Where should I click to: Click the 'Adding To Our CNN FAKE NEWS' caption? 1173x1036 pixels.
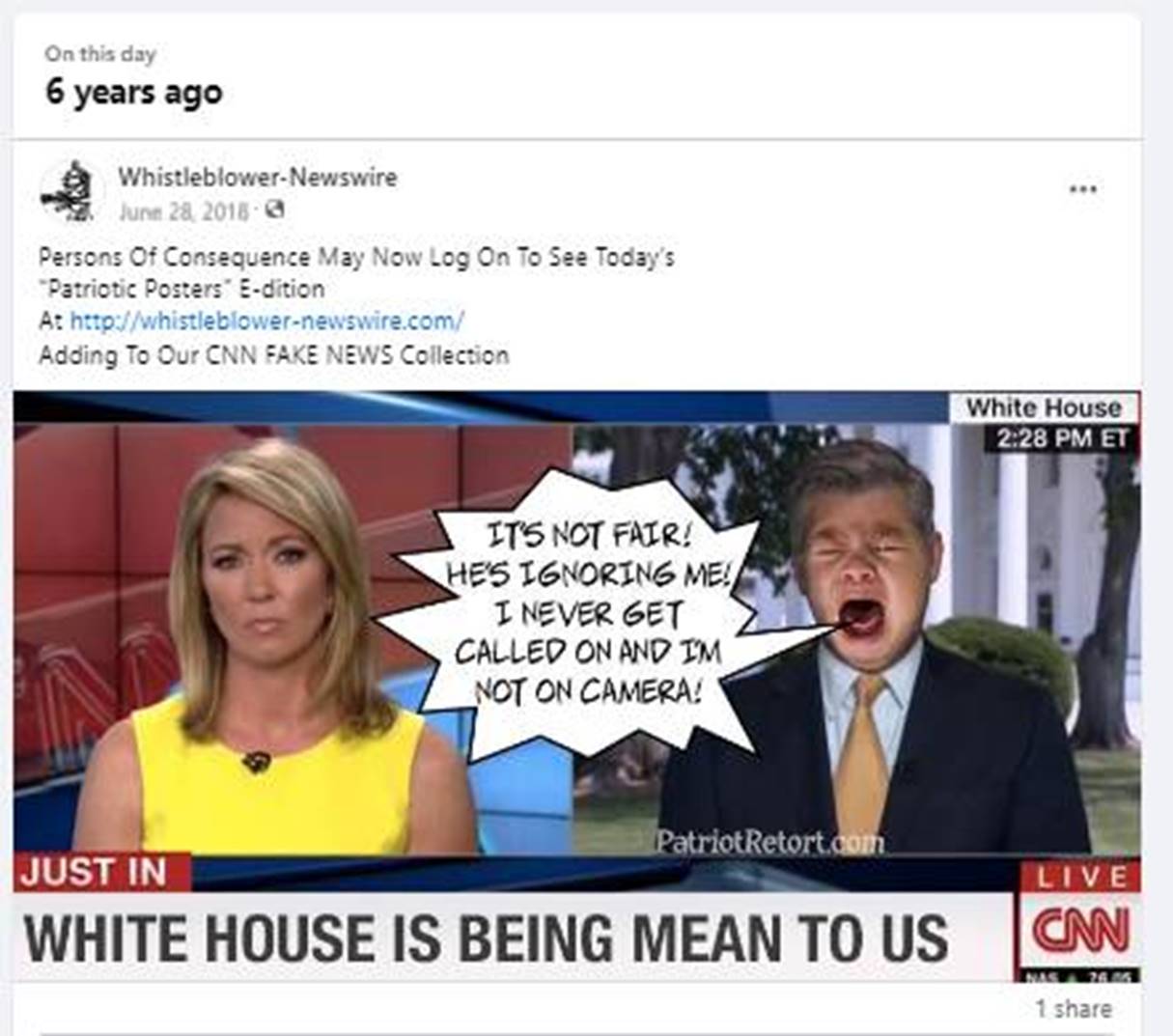pos(273,355)
